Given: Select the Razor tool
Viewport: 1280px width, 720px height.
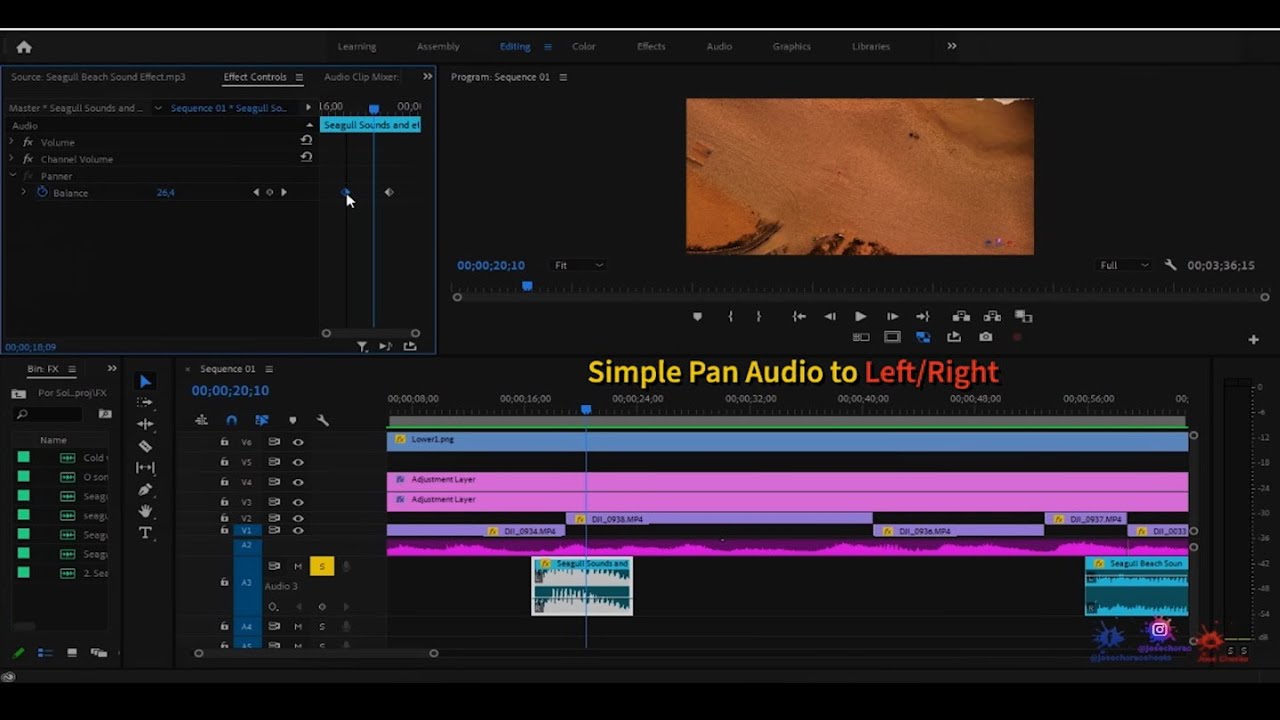Looking at the screenshot, I should [145, 446].
